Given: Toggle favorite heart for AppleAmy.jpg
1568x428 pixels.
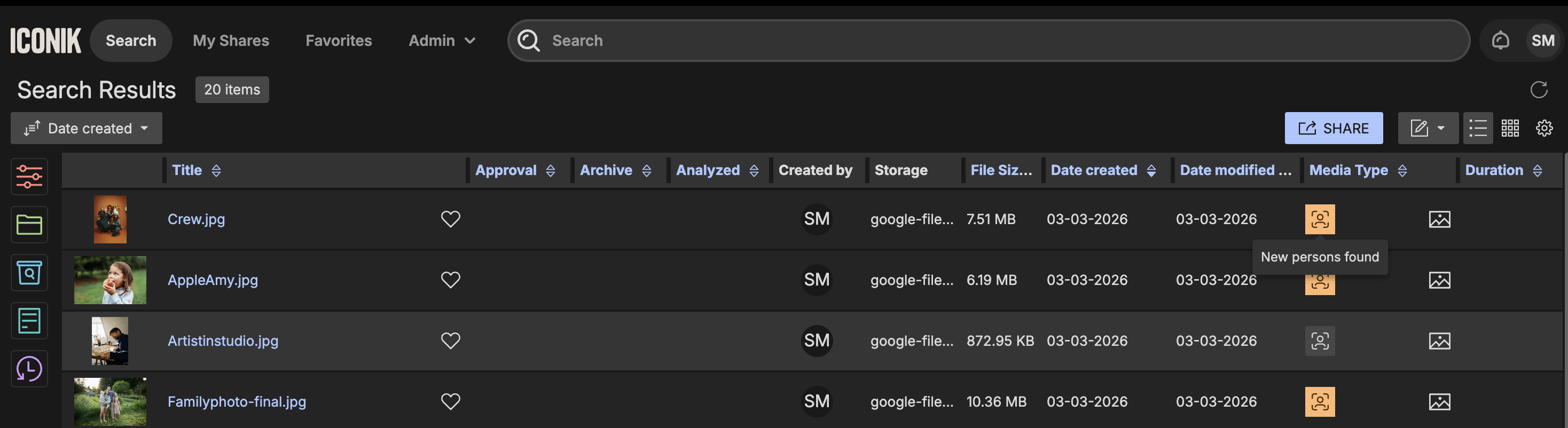Looking at the screenshot, I should (450, 280).
